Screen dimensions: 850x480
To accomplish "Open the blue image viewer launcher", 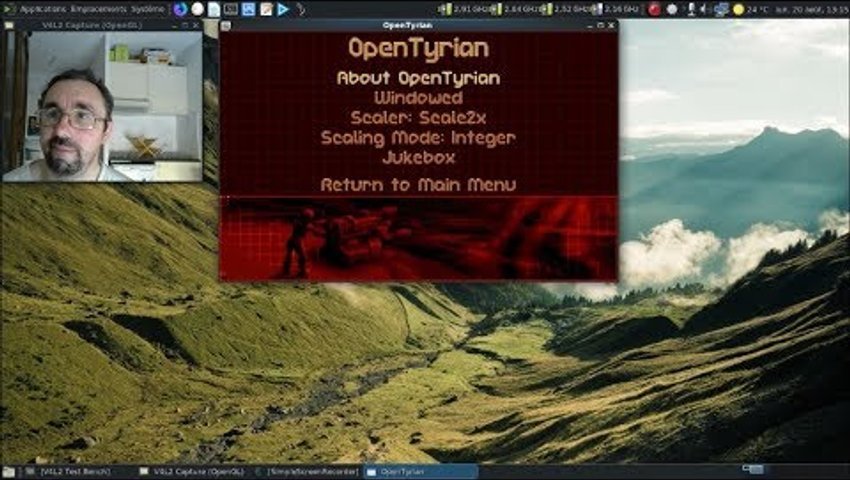I will point(248,9).
